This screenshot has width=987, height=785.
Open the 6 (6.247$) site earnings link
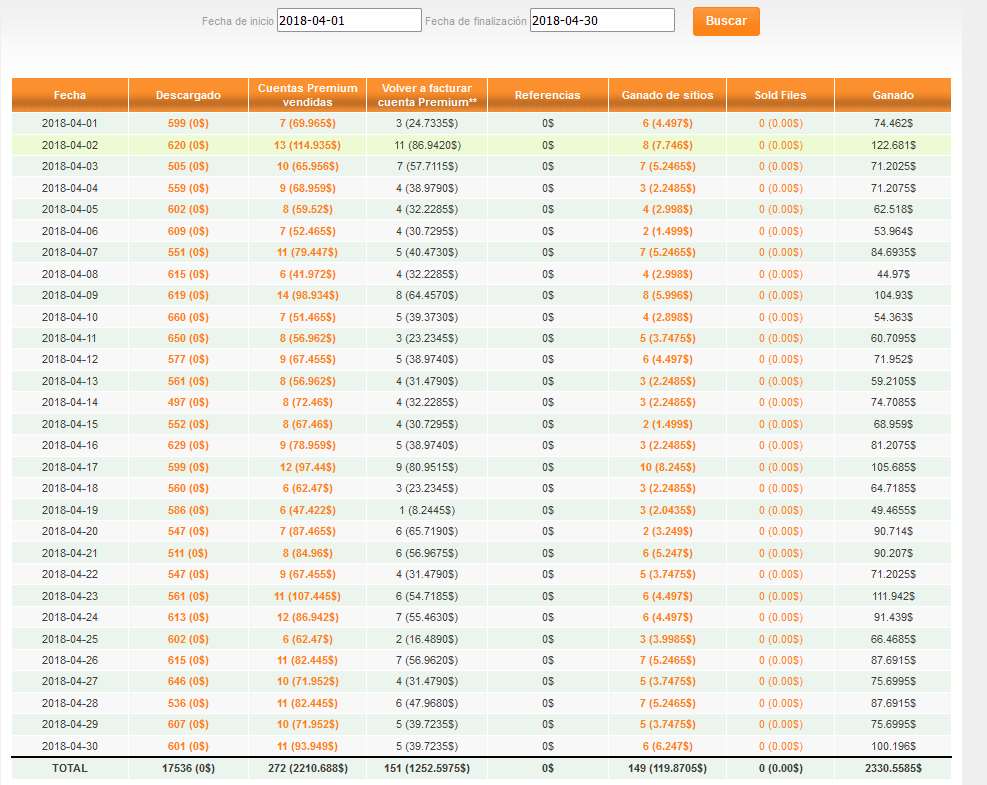coord(667,747)
